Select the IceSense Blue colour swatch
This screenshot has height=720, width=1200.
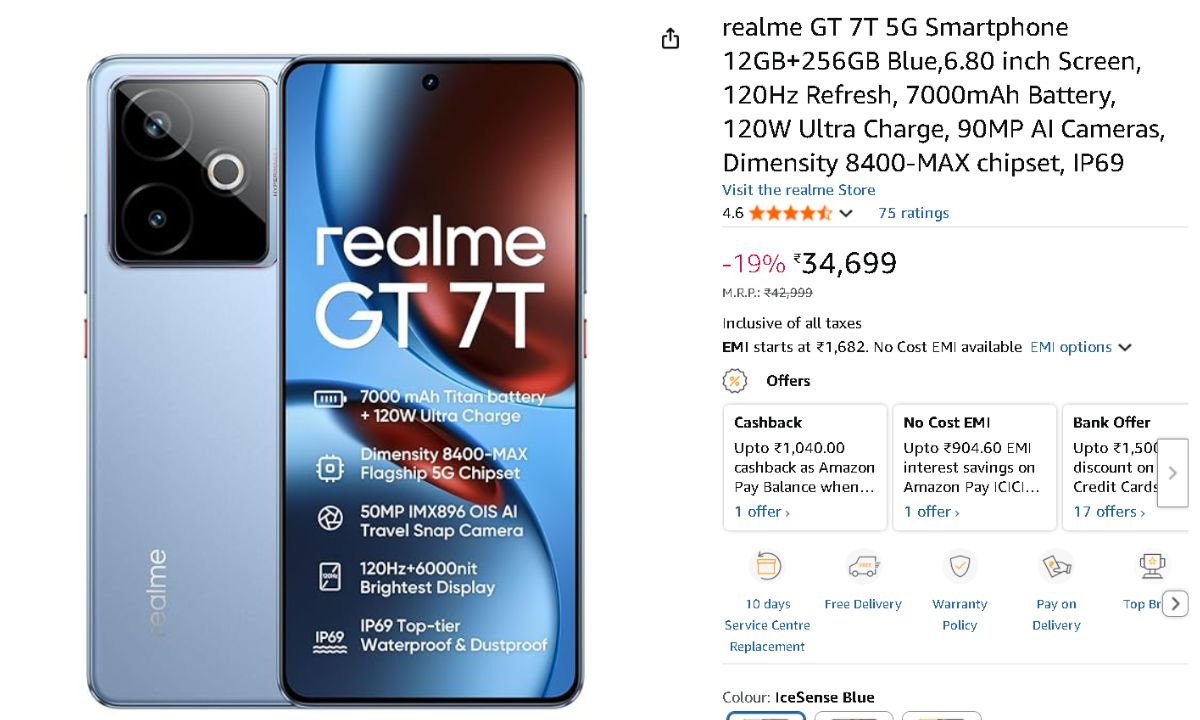pos(766,716)
